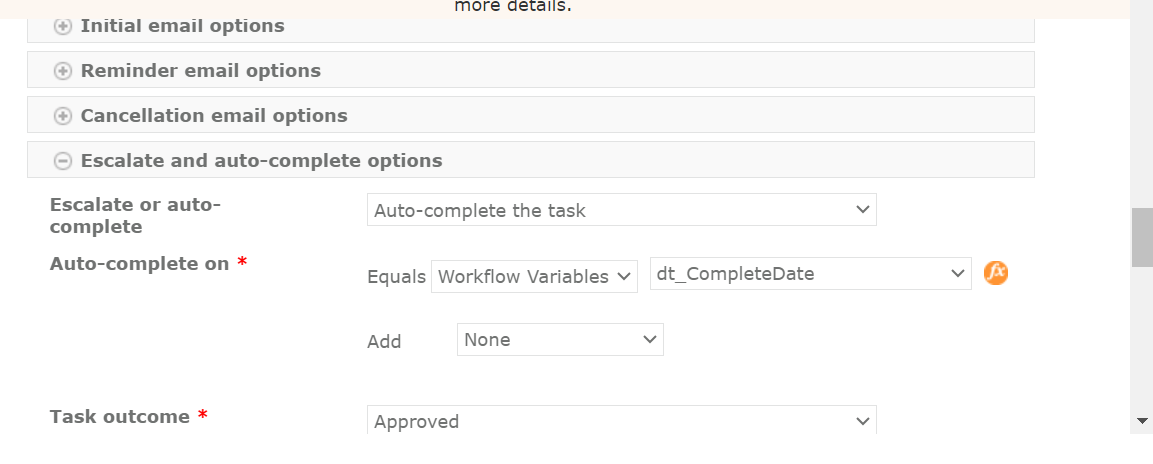Viewport: 1153px width, 464px height.
Task: Open the Workflow Variables dropdown
Action: 534,276
